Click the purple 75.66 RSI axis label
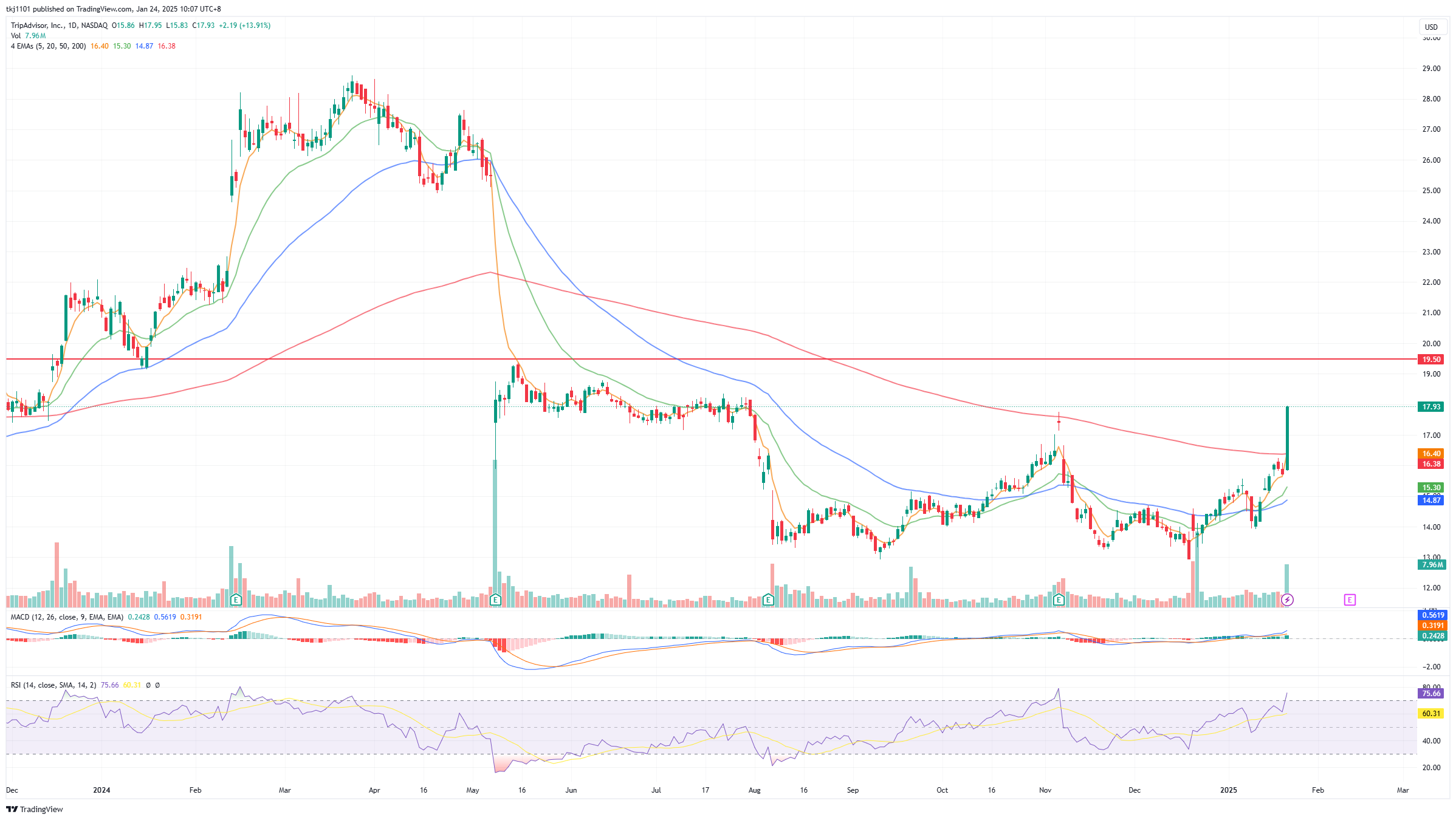The image size is (1456, 820). (x=1431, y=694)
